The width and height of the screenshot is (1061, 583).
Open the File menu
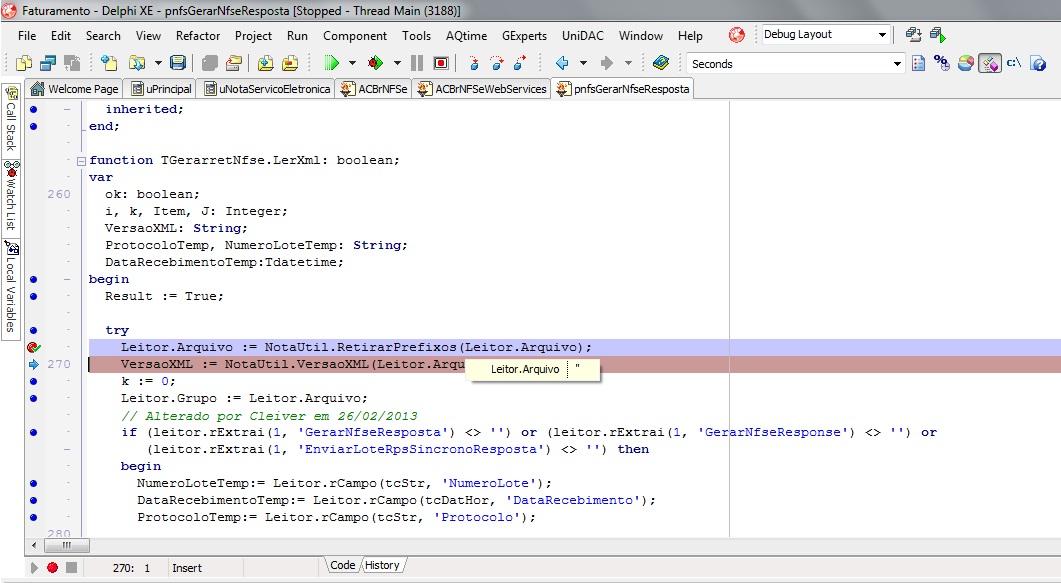point(27,36)
